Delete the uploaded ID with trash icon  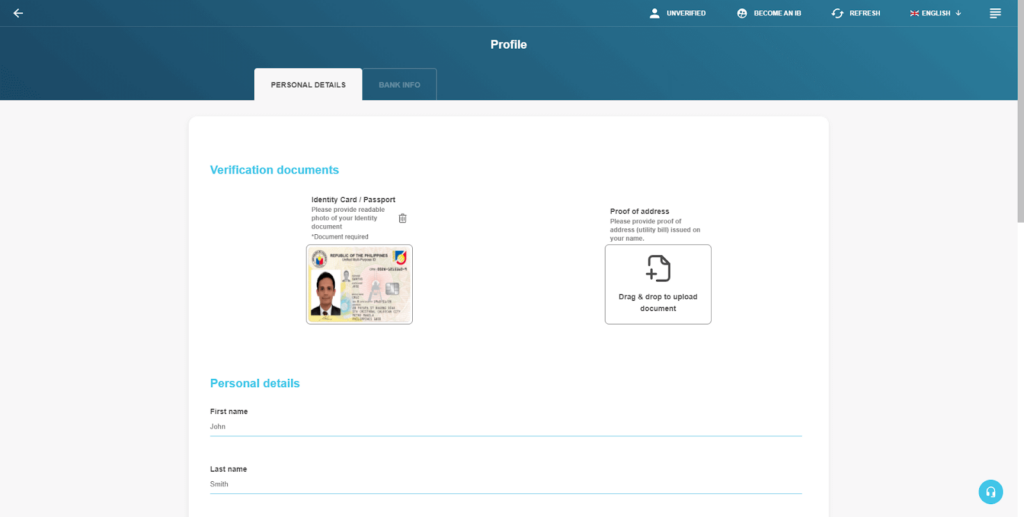[402, 218]
